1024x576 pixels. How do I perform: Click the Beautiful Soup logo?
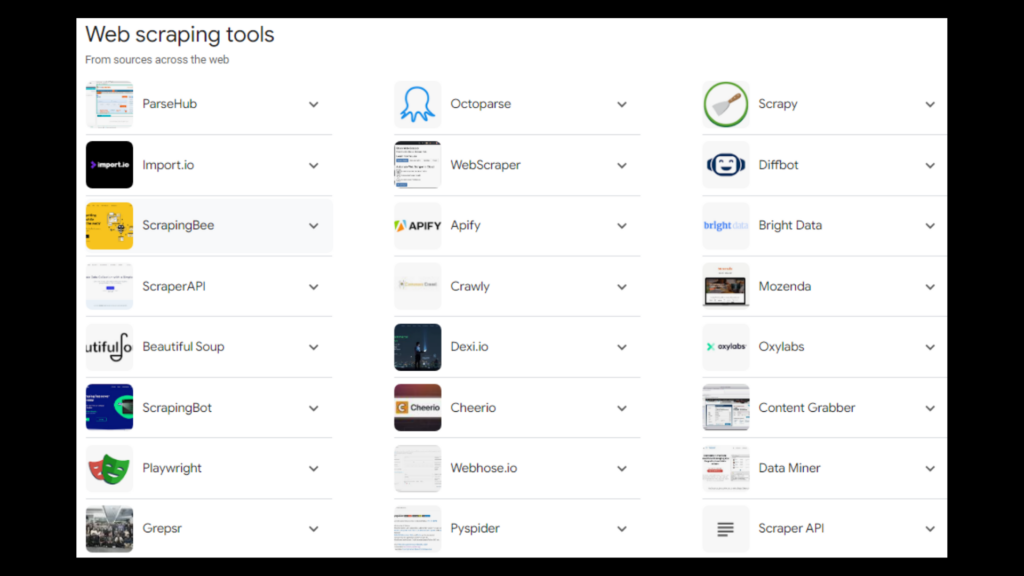point(109,346)
